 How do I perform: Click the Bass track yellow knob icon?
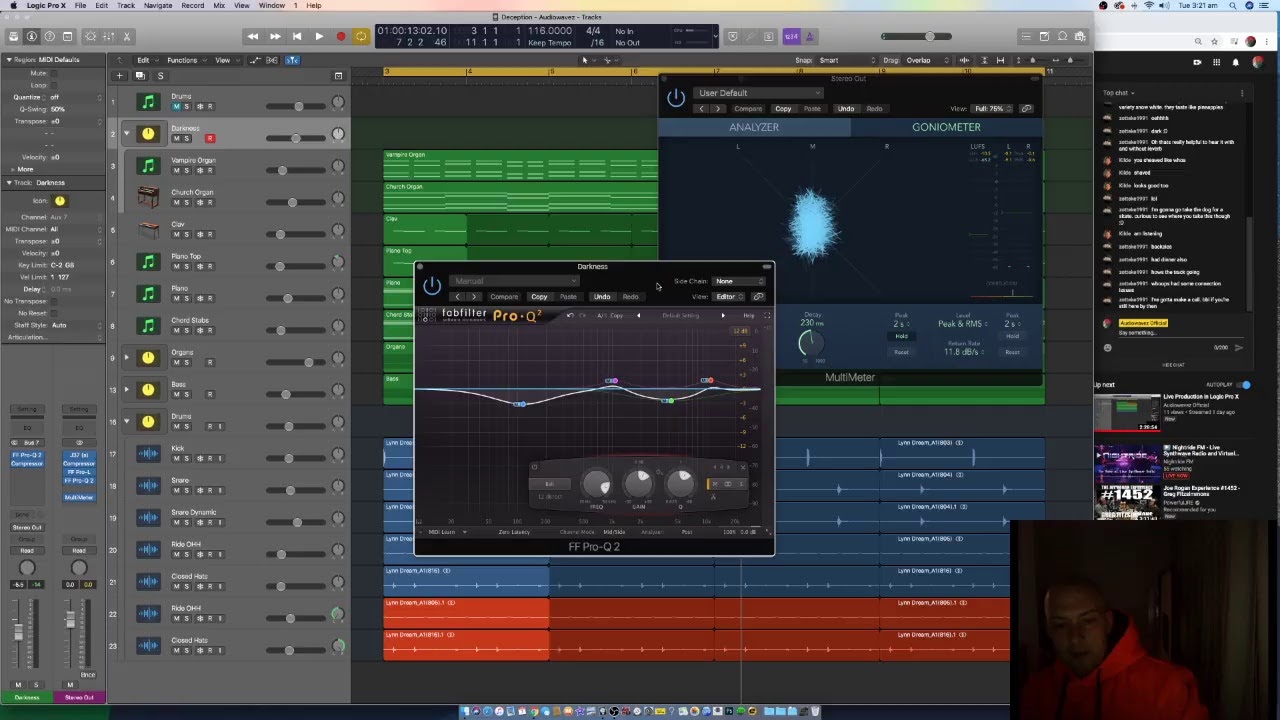click(148, 389)
